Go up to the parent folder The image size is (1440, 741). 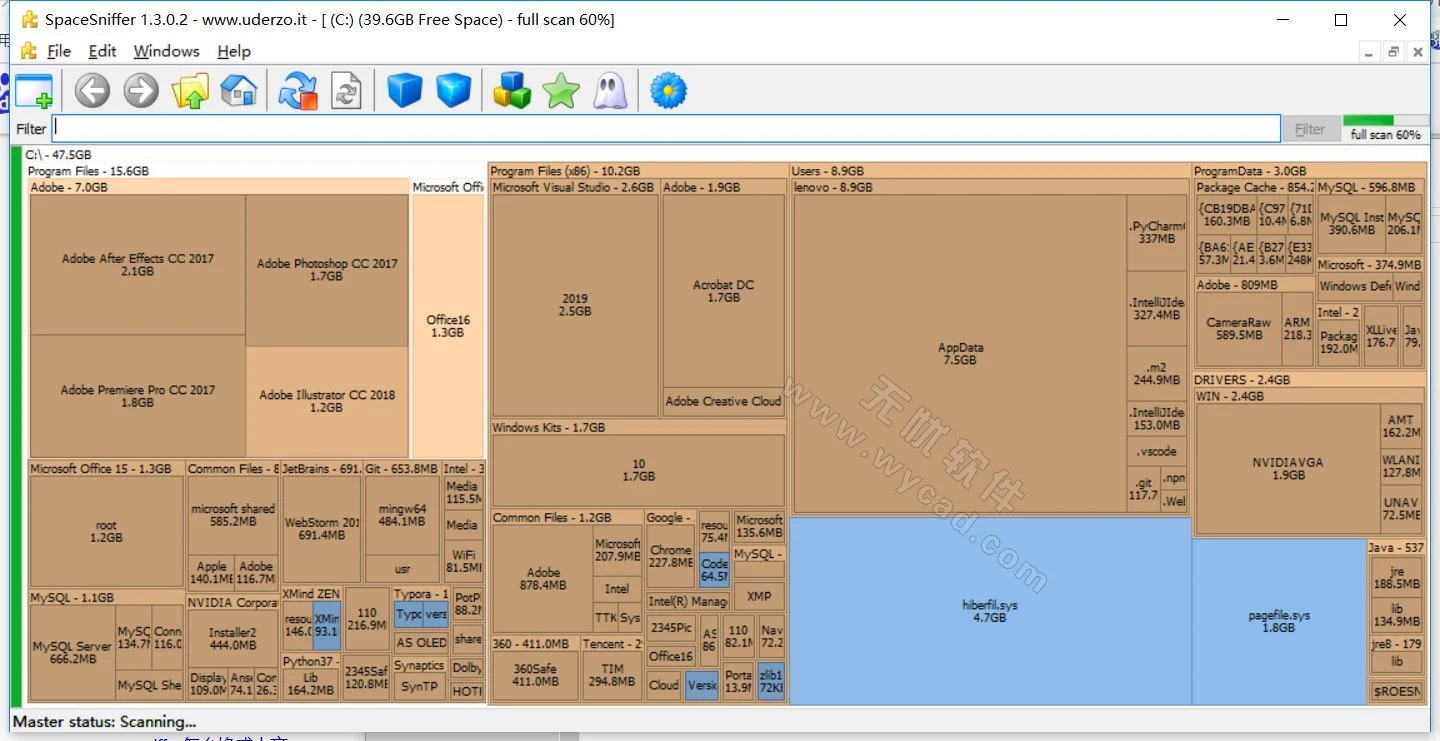click(189, 90)
